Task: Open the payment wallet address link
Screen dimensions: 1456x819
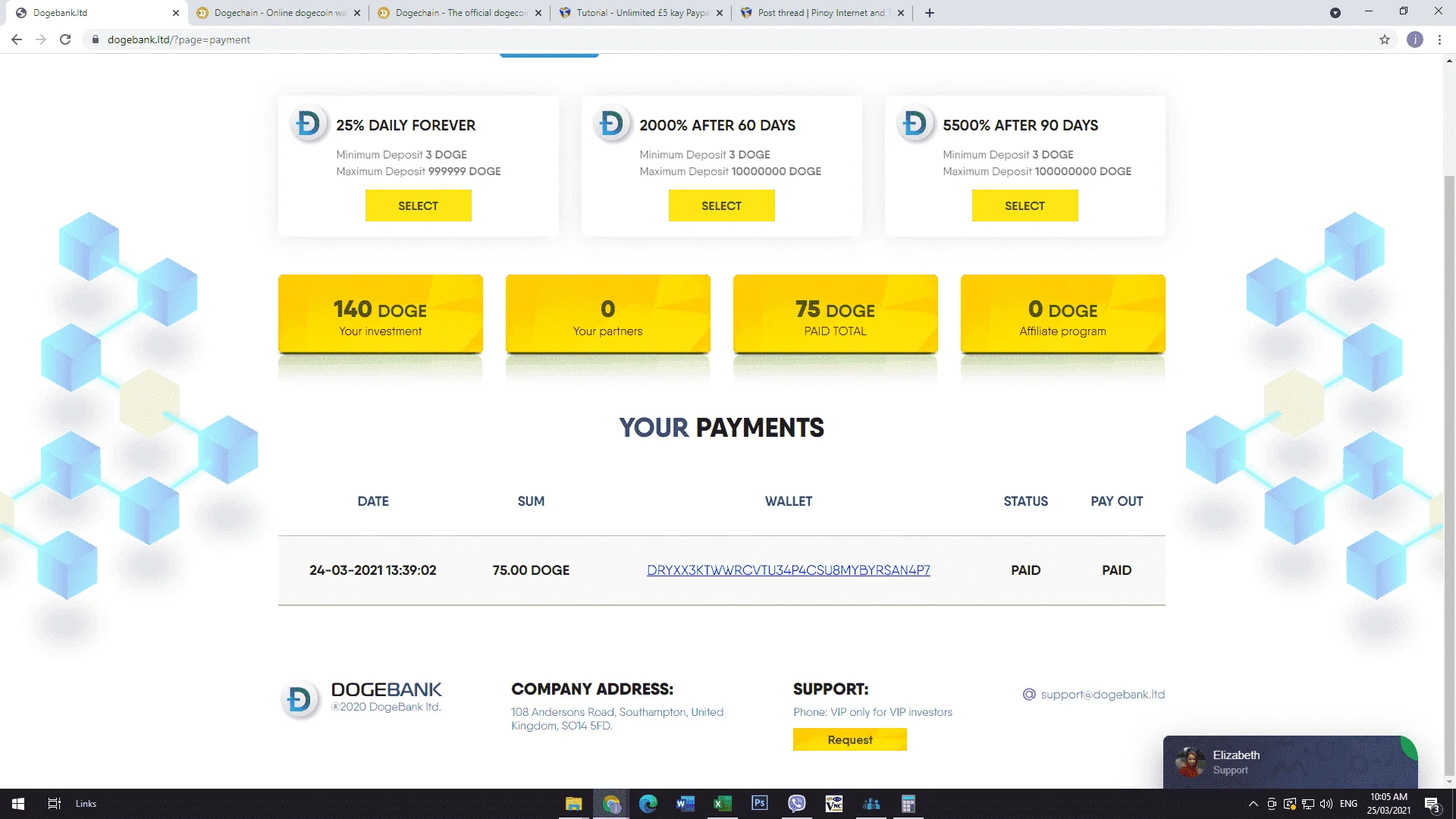Action: (x=789, y=570)
